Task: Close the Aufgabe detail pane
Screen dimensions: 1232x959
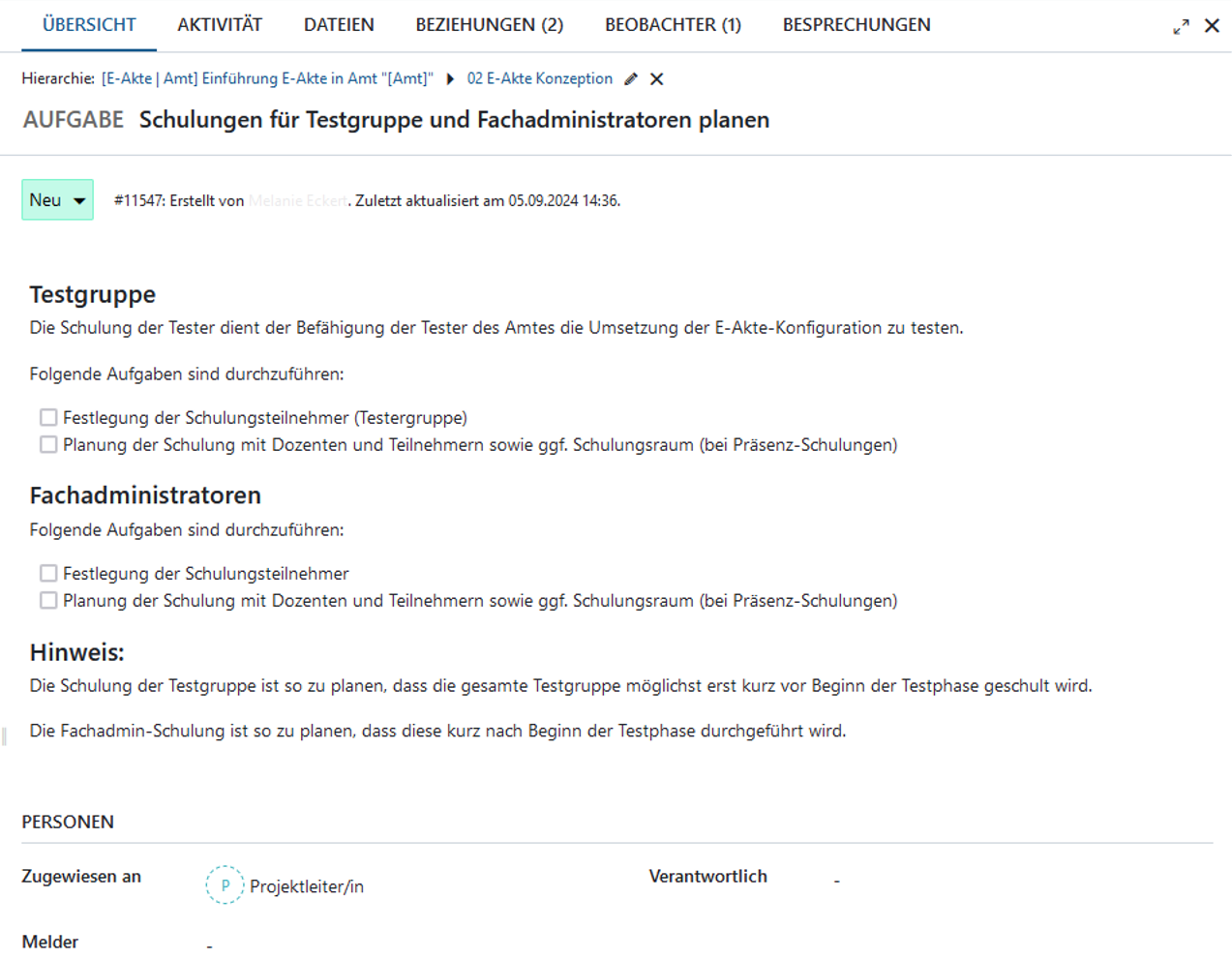Action: point(1212,26)
